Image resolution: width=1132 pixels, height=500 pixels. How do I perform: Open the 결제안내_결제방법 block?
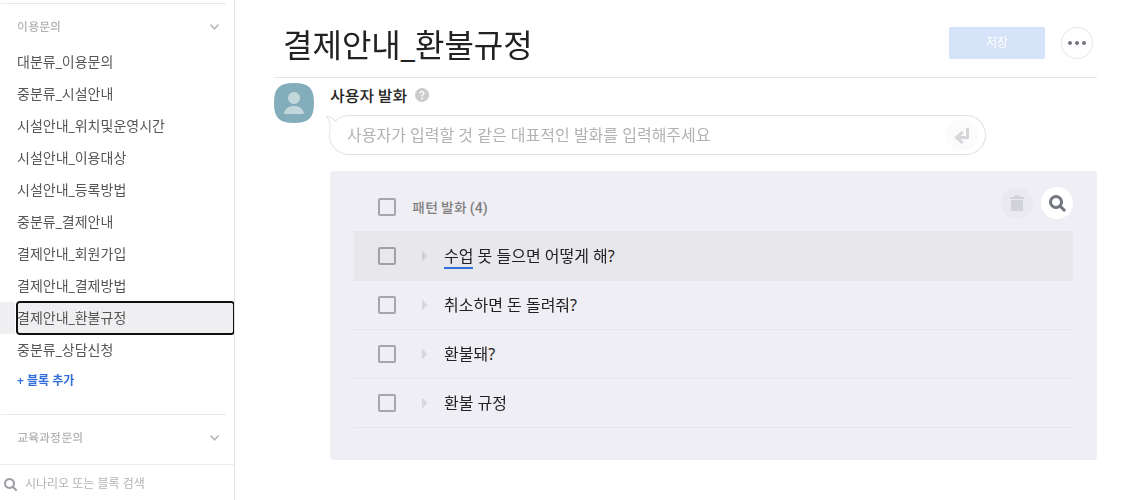pyautogui.click(x=72, y=286)
